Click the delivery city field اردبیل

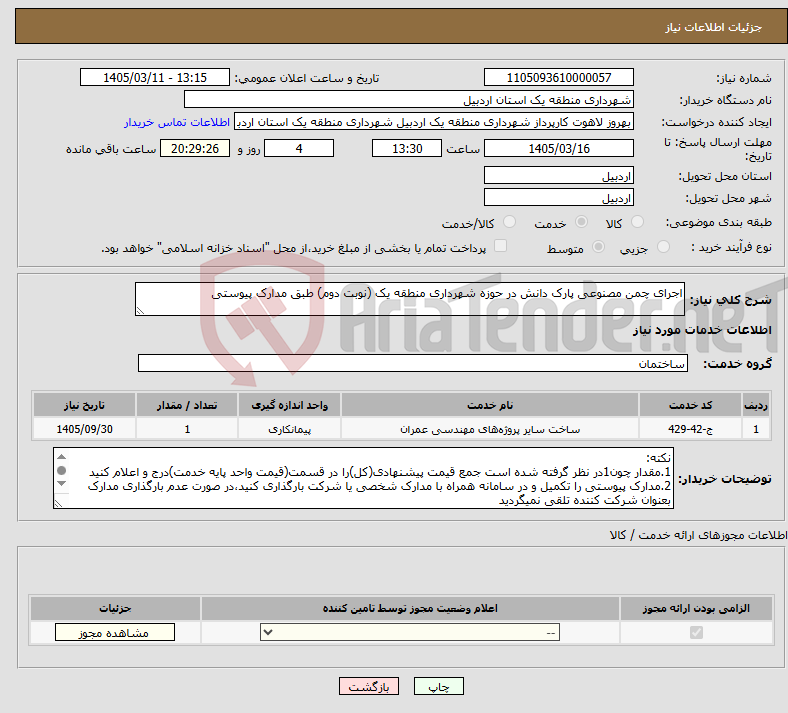[x=558, y=197]
